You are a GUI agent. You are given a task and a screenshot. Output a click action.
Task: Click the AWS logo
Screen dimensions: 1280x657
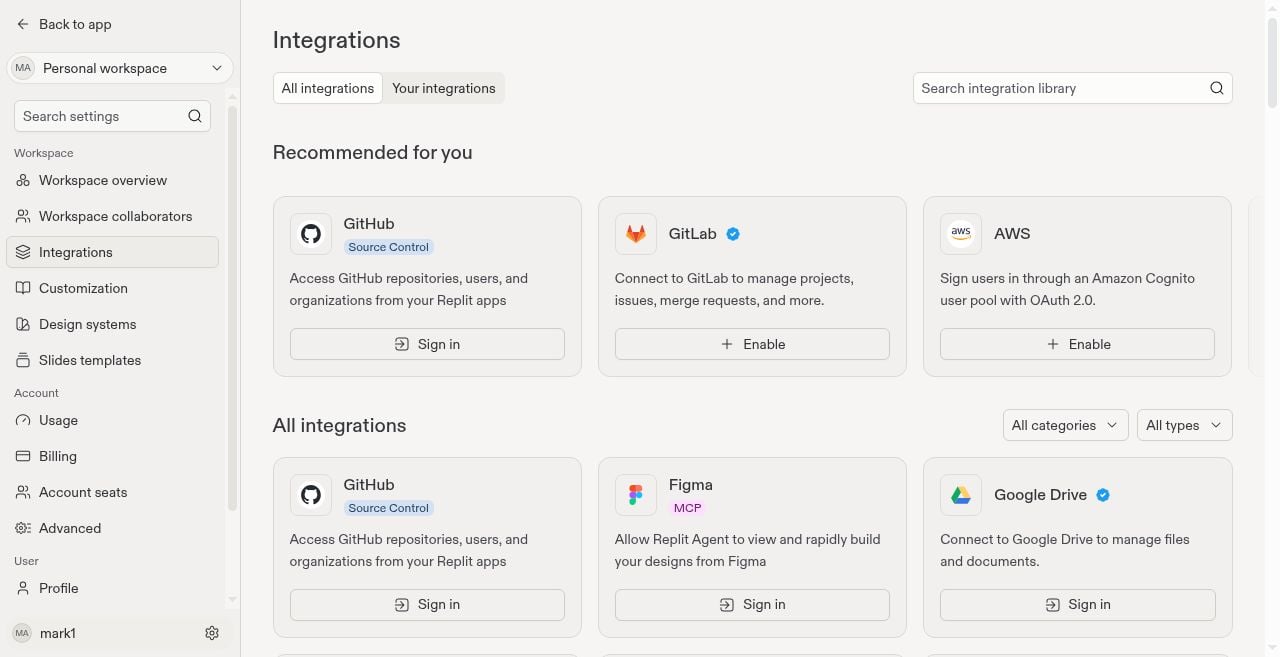pos(961,234)
